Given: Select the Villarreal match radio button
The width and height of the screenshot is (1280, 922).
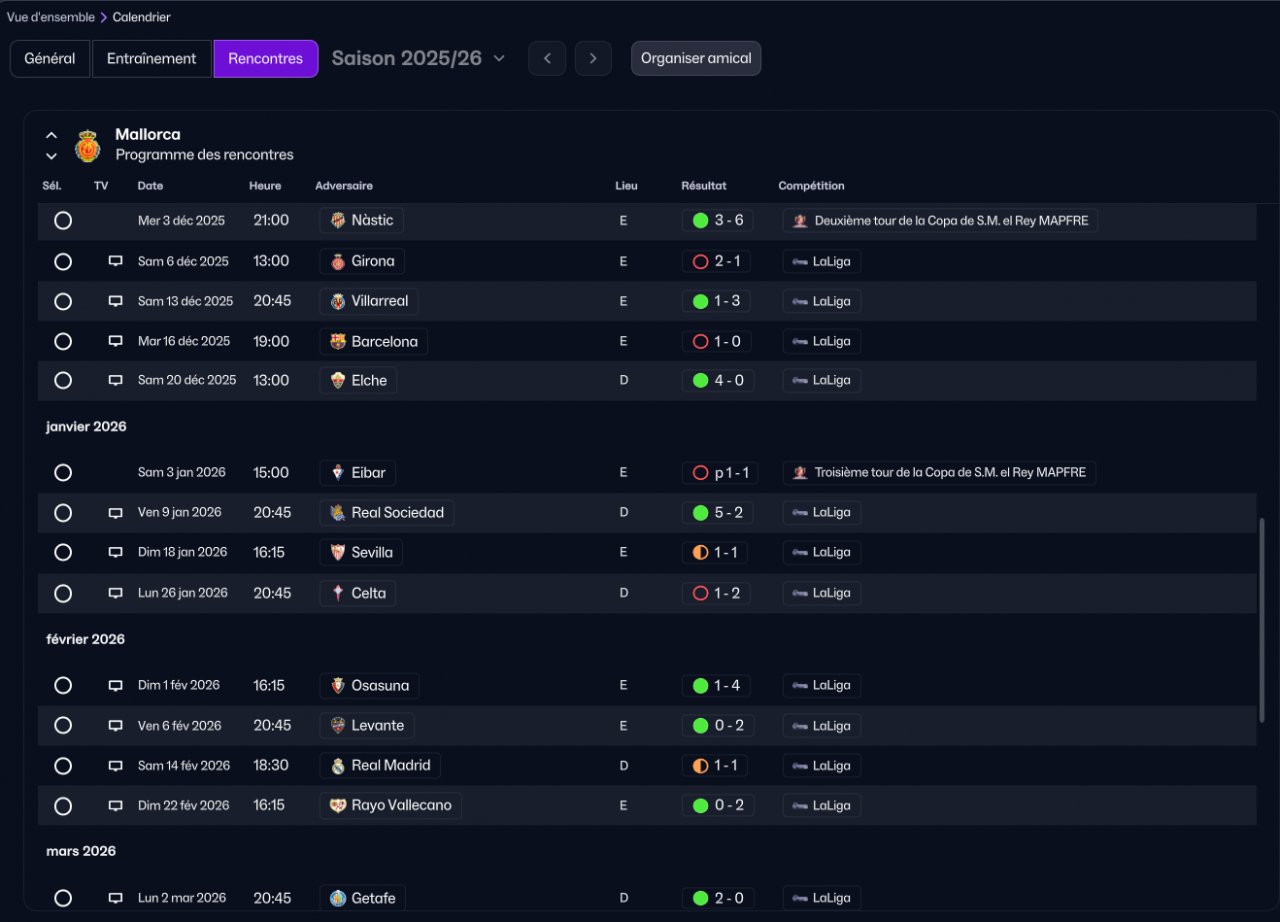Looking at the screenshot, I should click(63, 301).
